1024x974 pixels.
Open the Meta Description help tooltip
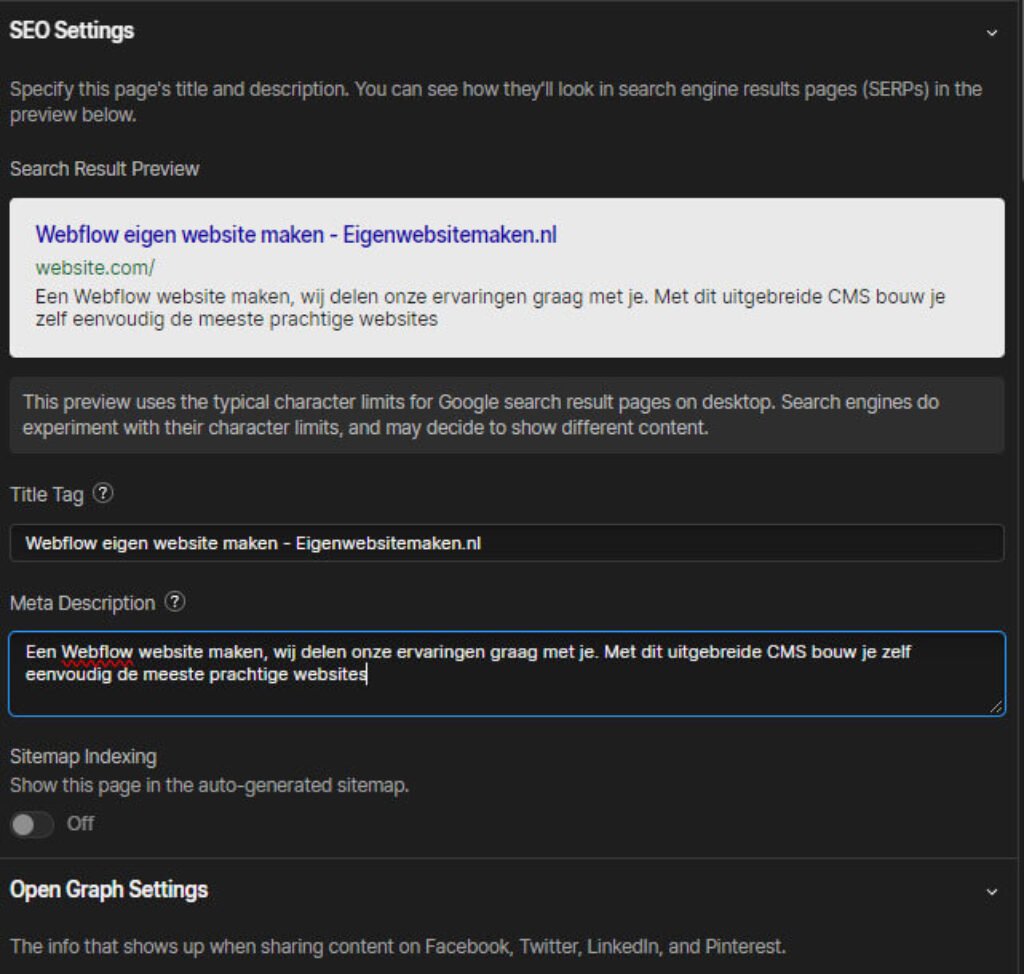point(176,602)
